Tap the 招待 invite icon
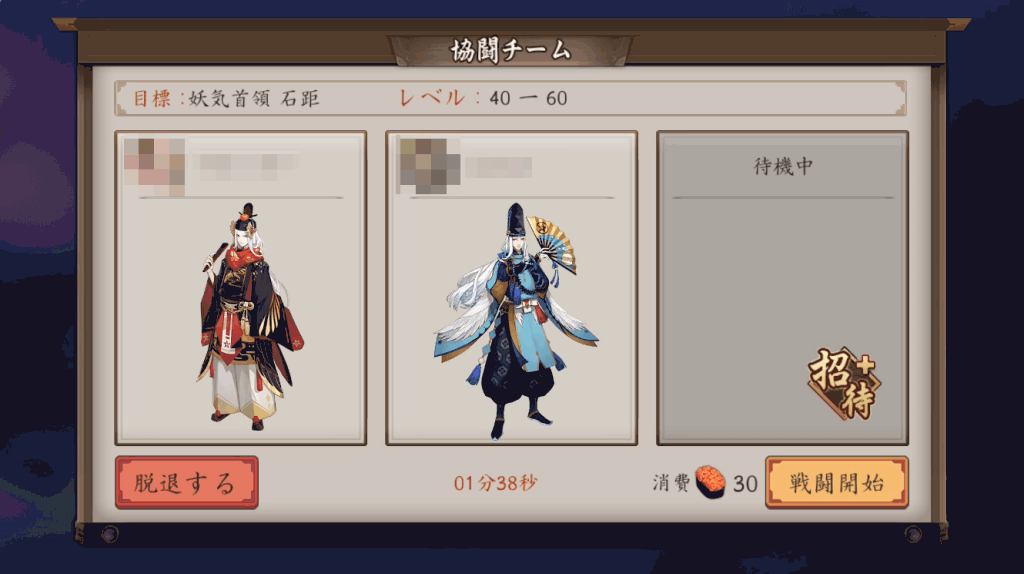Screen dimensions: 1024x574 [844, 384]
